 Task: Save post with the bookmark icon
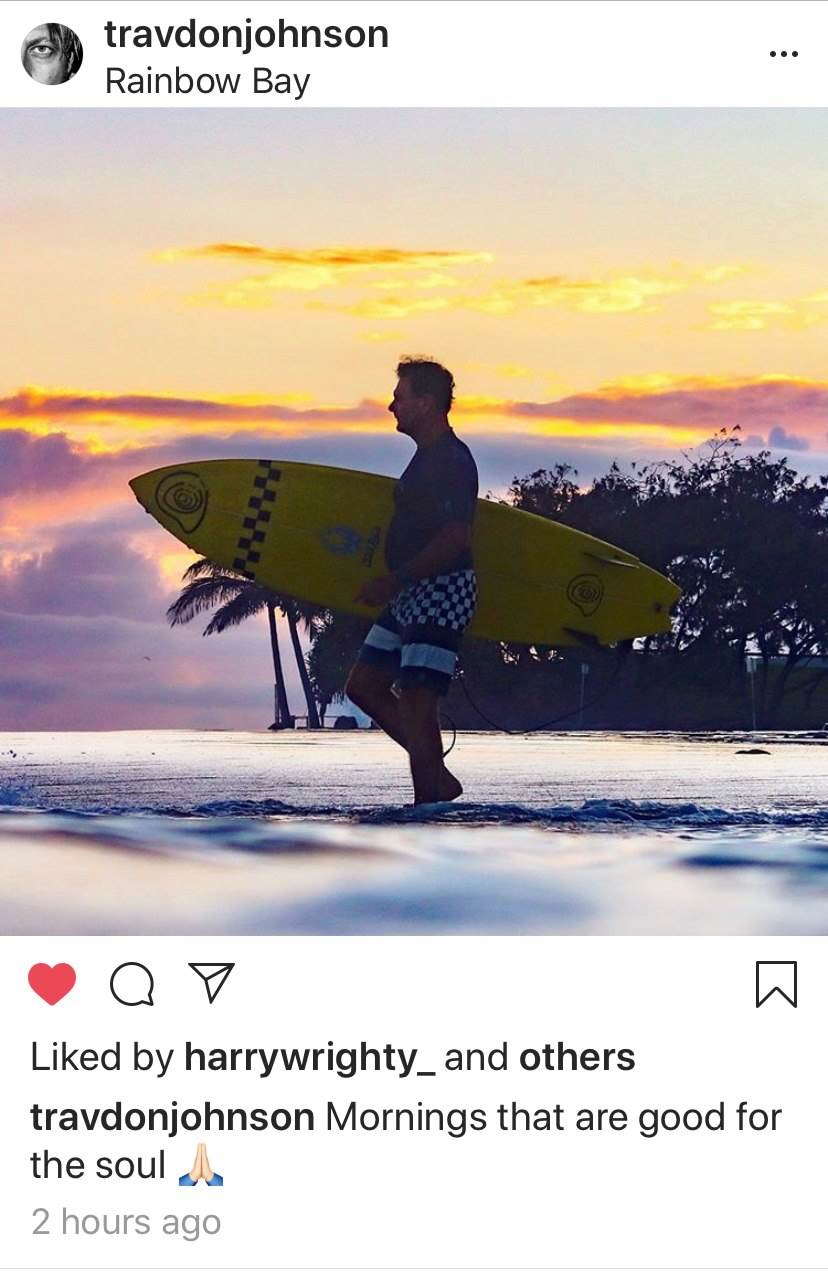pos(776,984)
